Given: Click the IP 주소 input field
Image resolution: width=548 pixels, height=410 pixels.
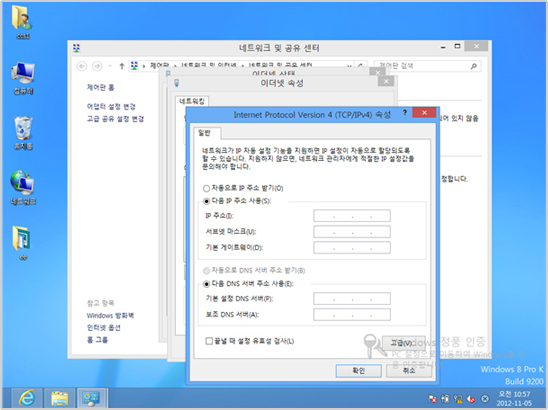Looking at the screenshot, I should tap(352, 216).
